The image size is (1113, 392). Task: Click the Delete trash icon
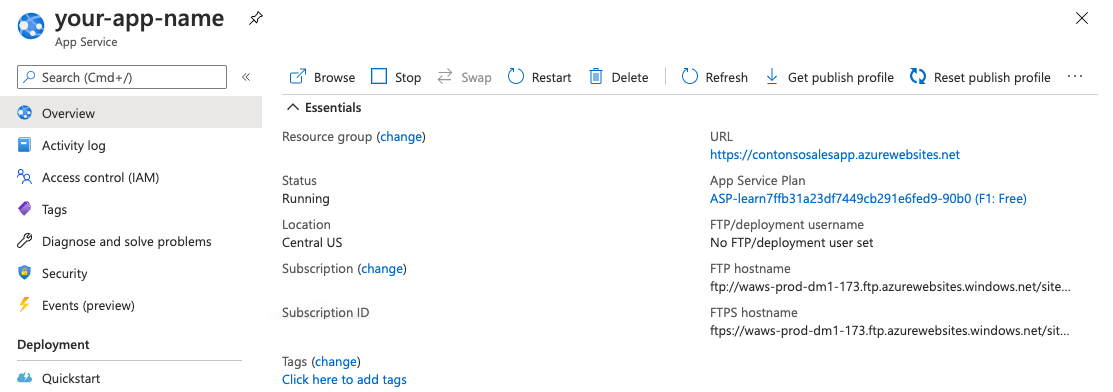click(x=596, y=77)
